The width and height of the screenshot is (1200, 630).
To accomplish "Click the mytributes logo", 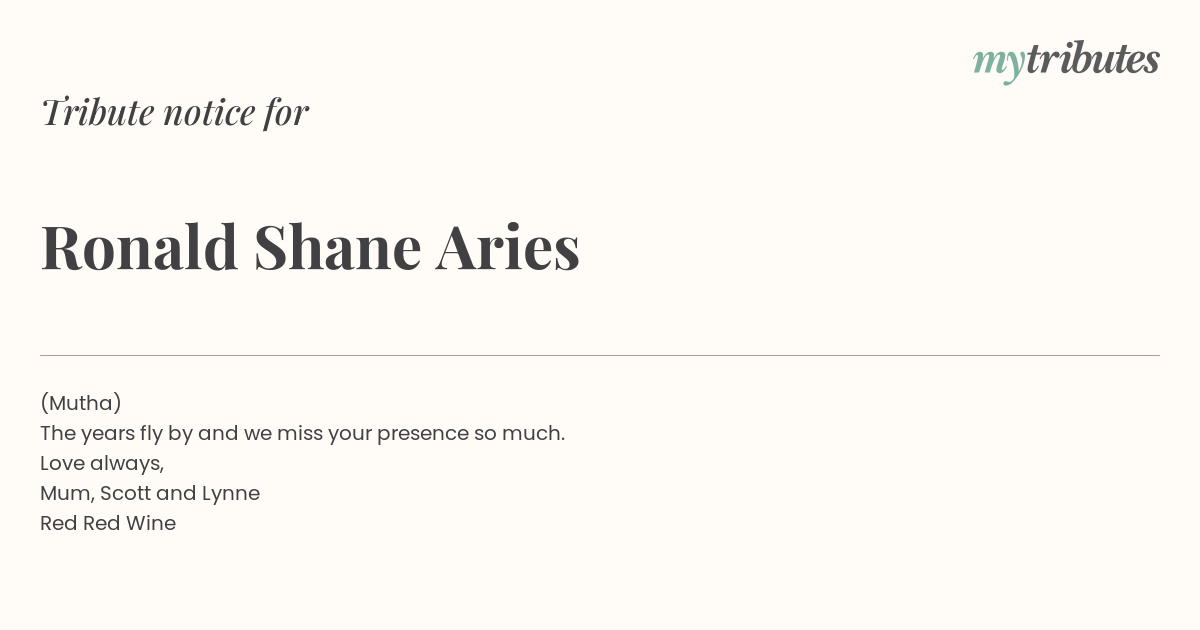I will [1066, 61].
